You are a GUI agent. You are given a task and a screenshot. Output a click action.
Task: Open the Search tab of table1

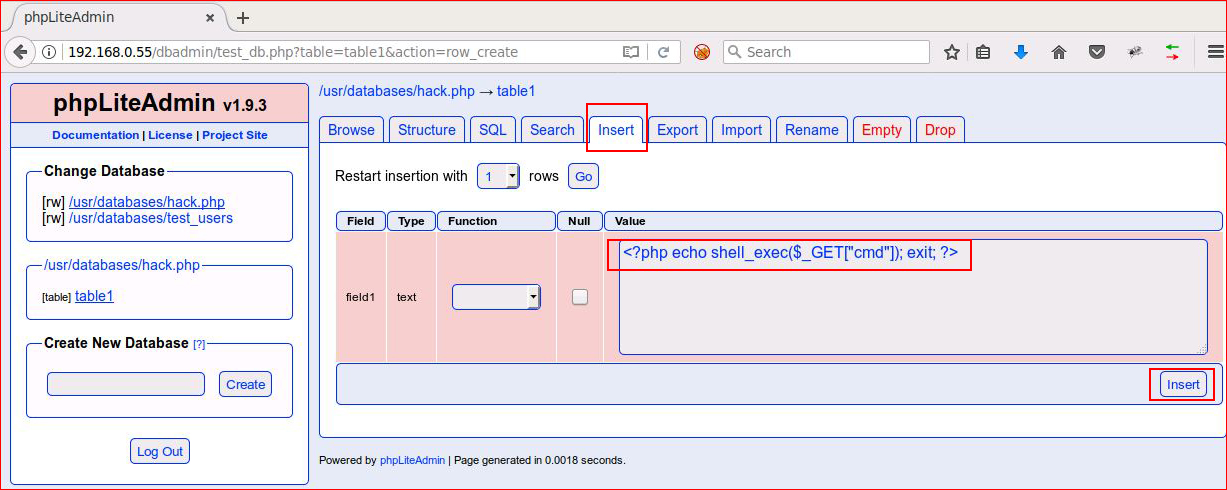coord(552,130)
